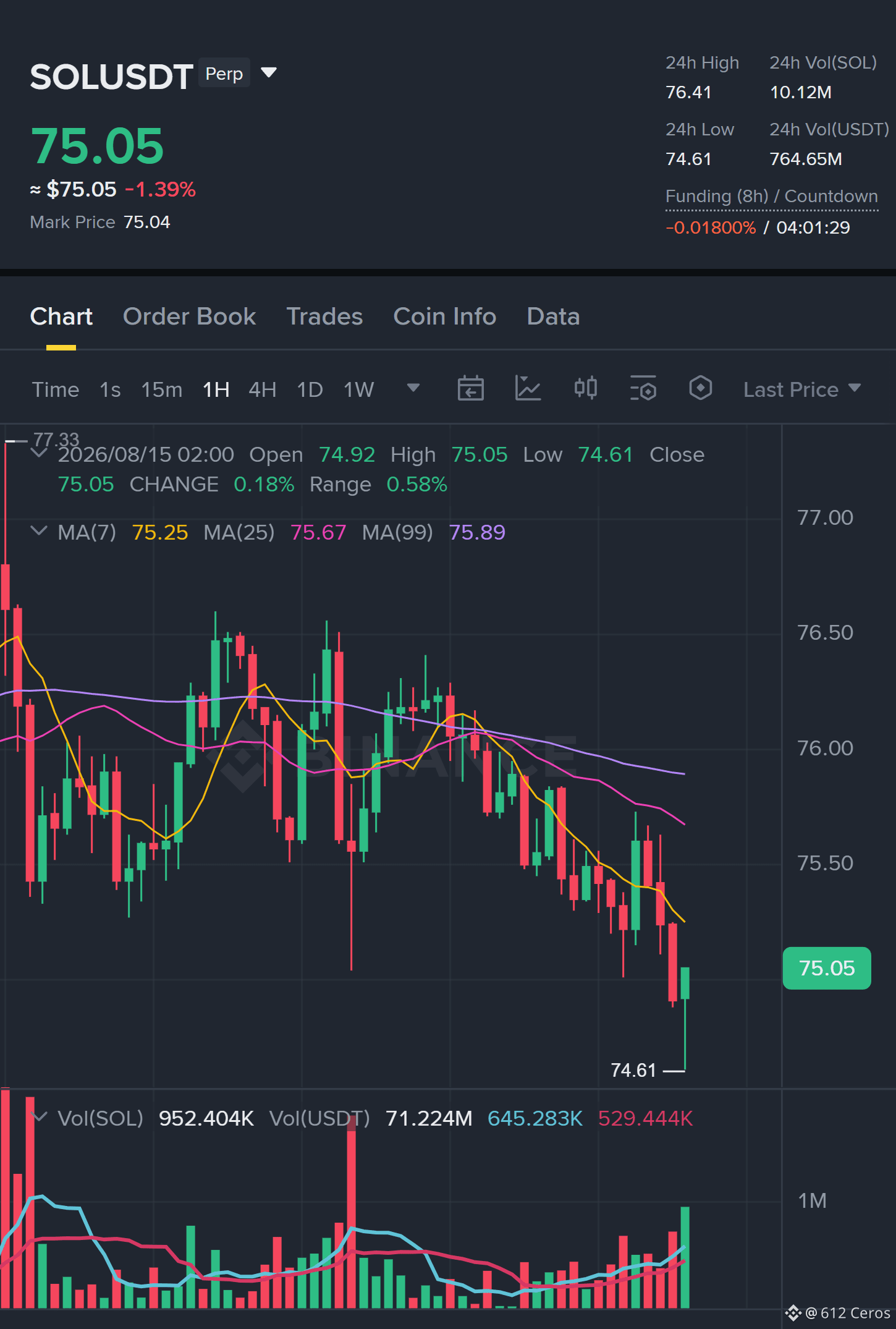Tap the SOLUSDT pair title
Viewport: 896px width, 1329px height.
111,77
